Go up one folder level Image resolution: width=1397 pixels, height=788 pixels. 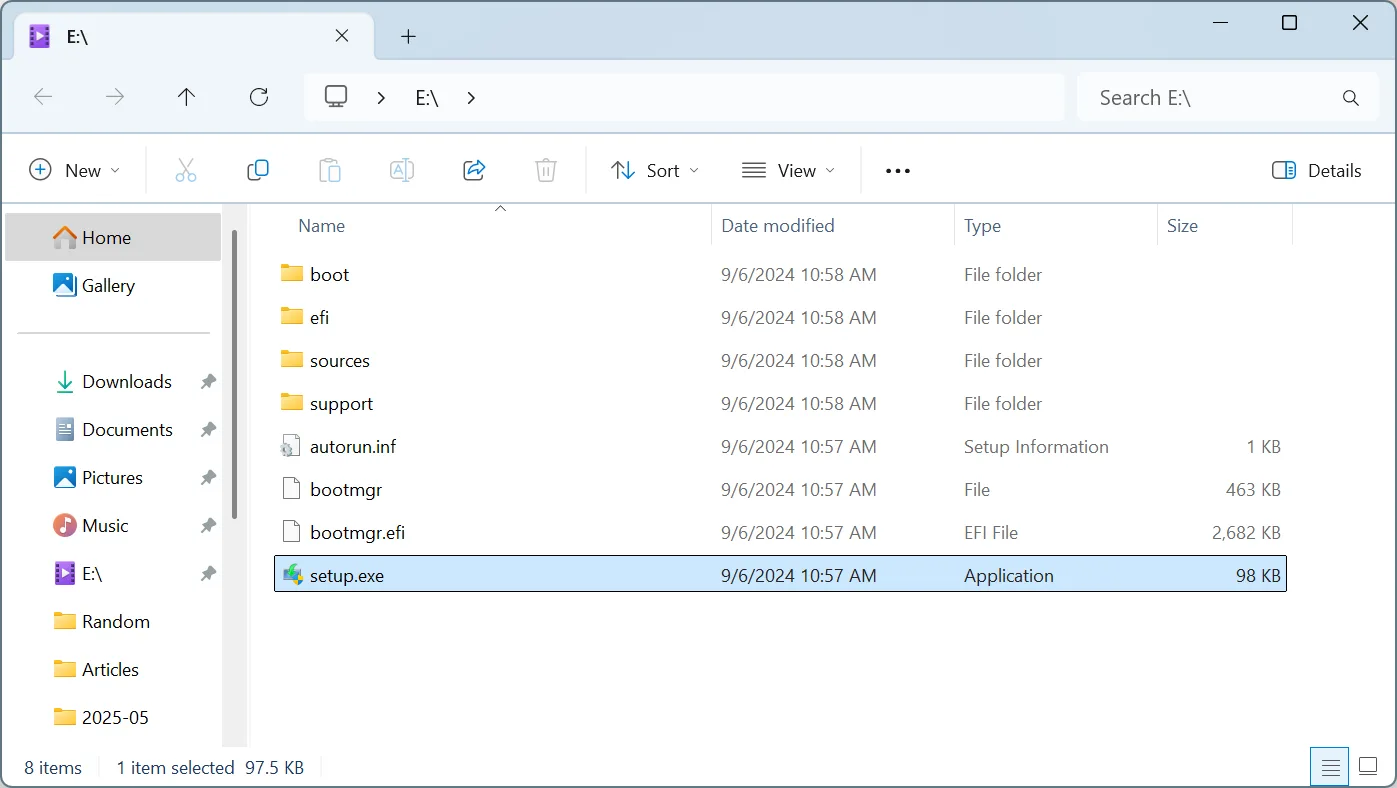tap(187, 97)
